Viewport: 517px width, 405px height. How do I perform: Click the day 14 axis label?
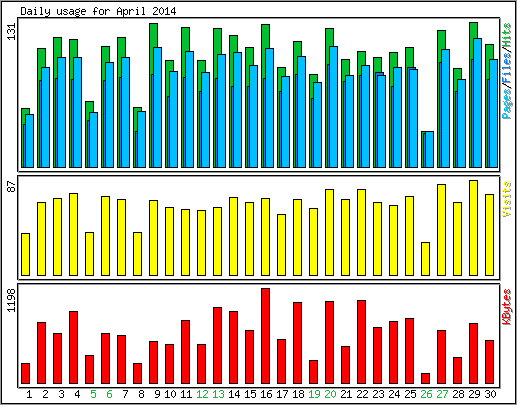tap(234, 394)
